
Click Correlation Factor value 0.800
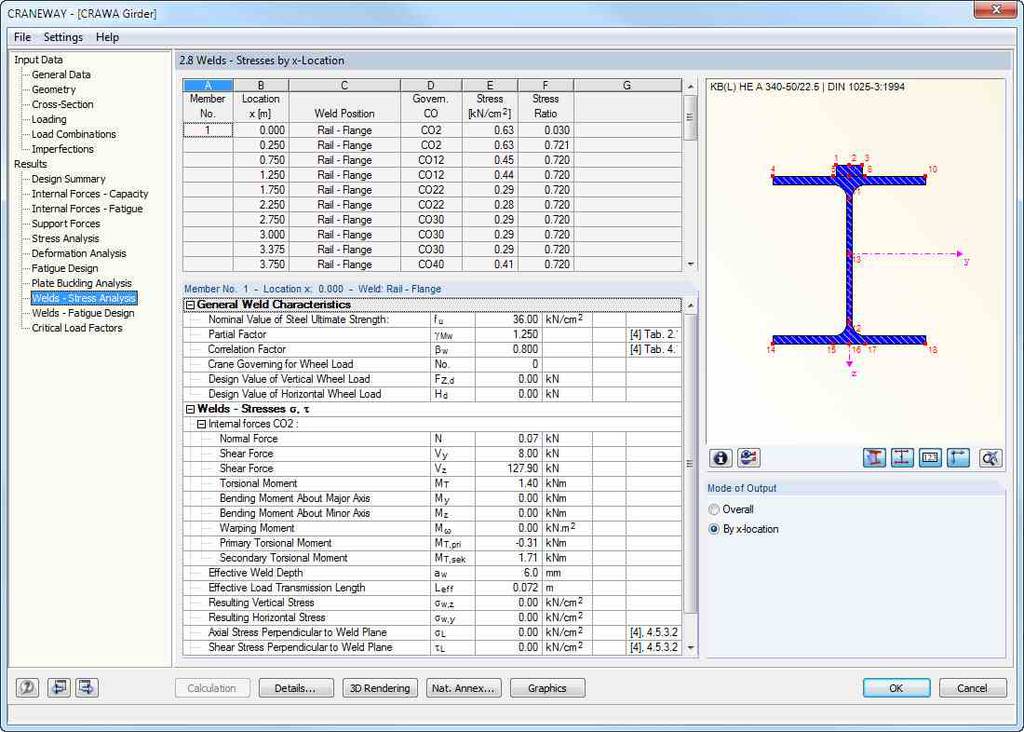point(509,349)
